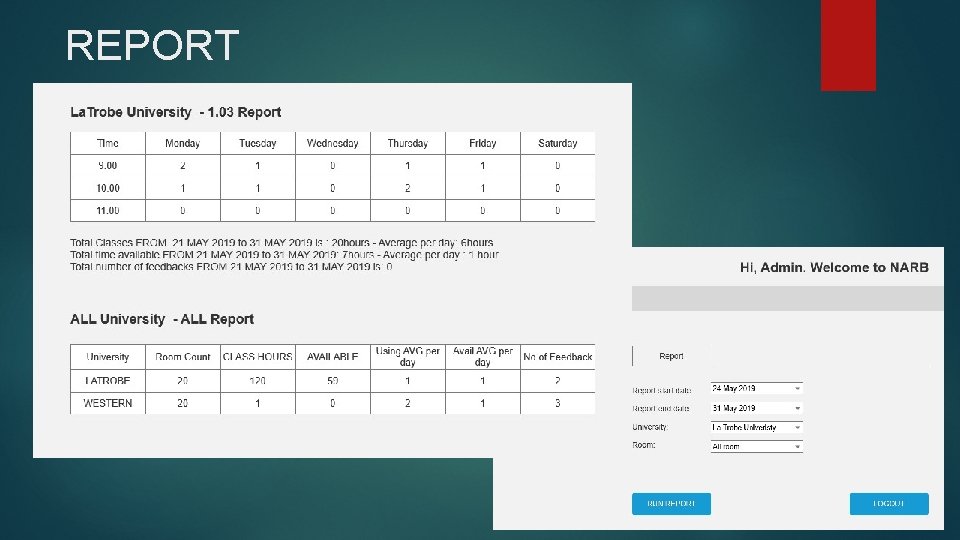Expand the Room dropdown showing All room
The height and width of the screenshot is (540, 960).
[756, 446]
